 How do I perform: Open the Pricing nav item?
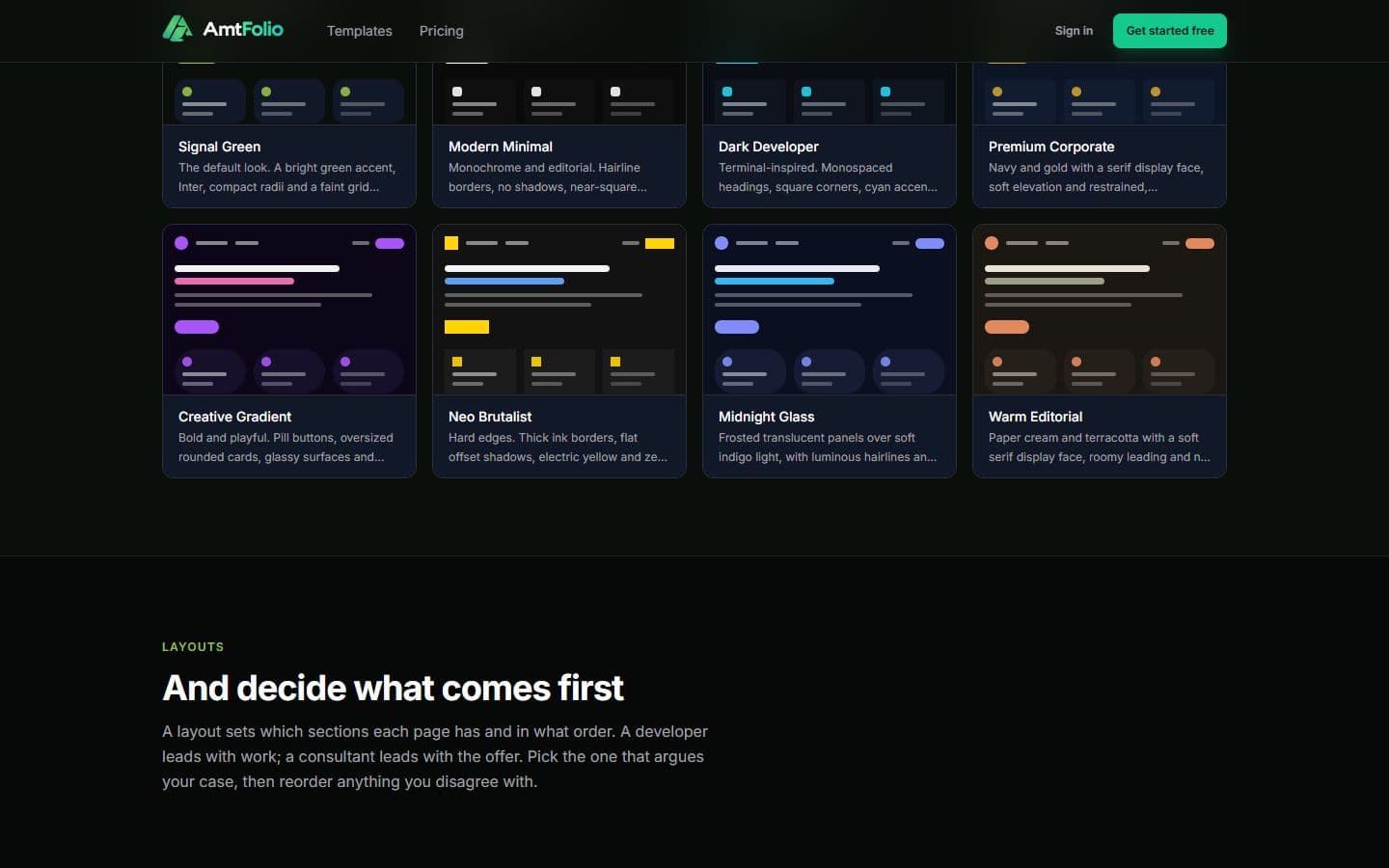pyautogui.click(x=441, y=31)
